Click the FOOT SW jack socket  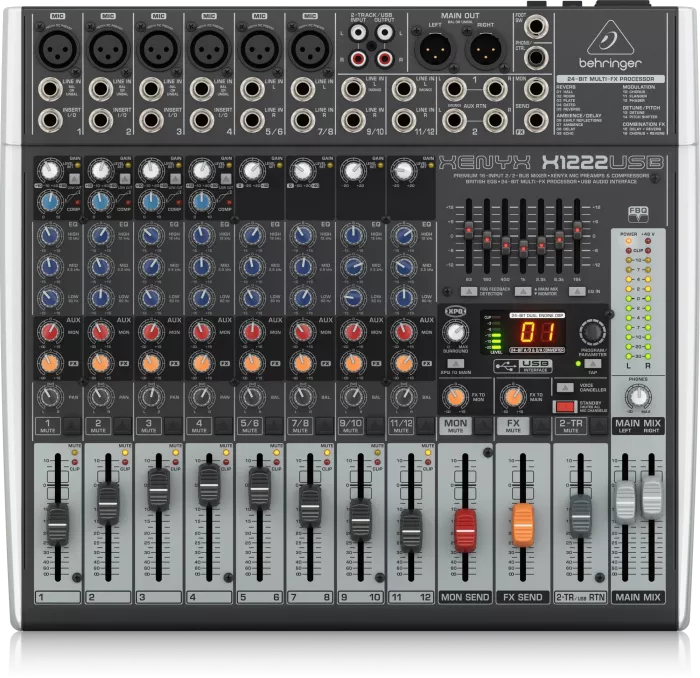click(x=536, y=27)
